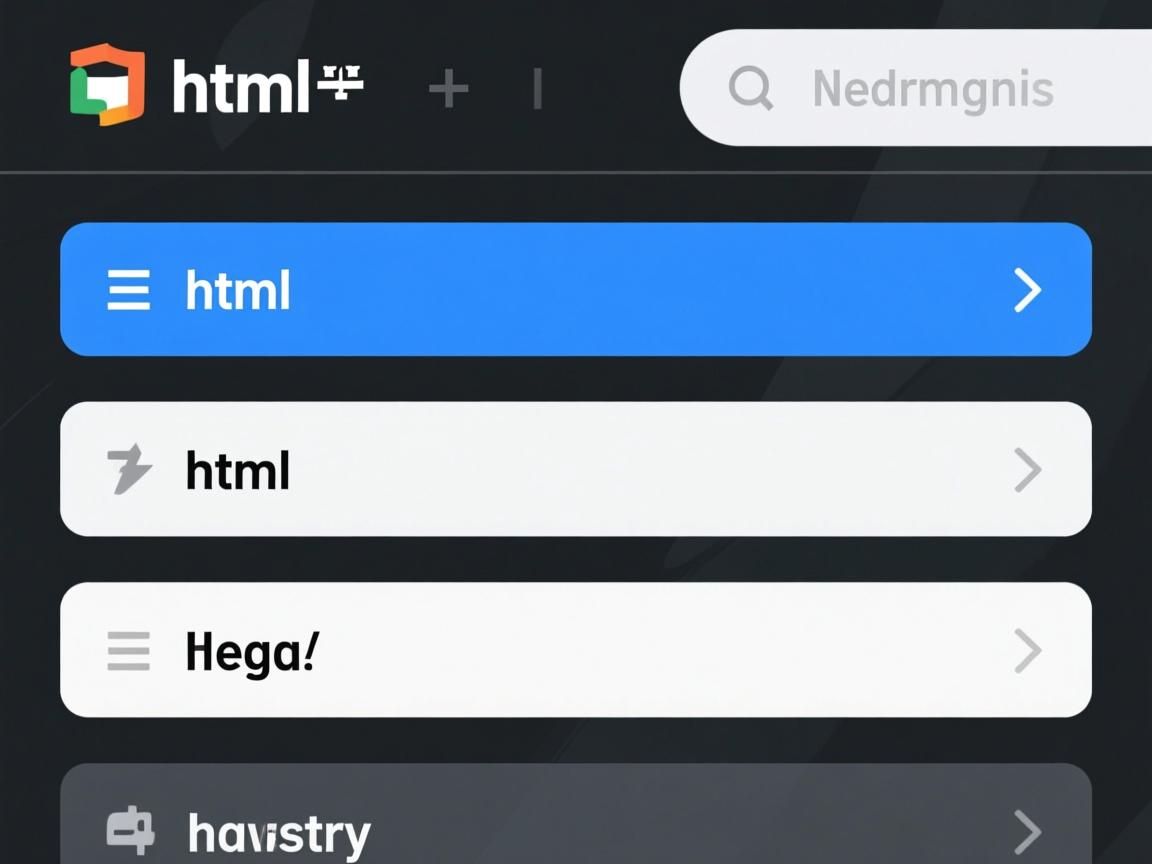Click the plus icon in the header
This screenshot has height=864, width=1152.
point(448,90)
